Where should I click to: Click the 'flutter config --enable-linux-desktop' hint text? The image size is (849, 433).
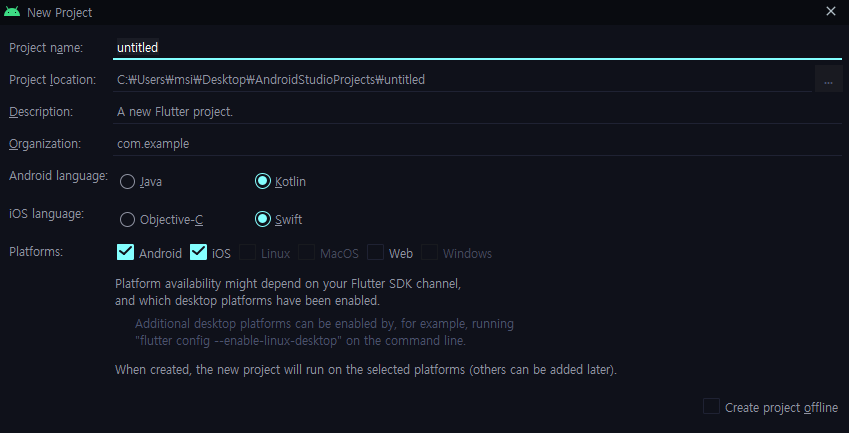300,341
